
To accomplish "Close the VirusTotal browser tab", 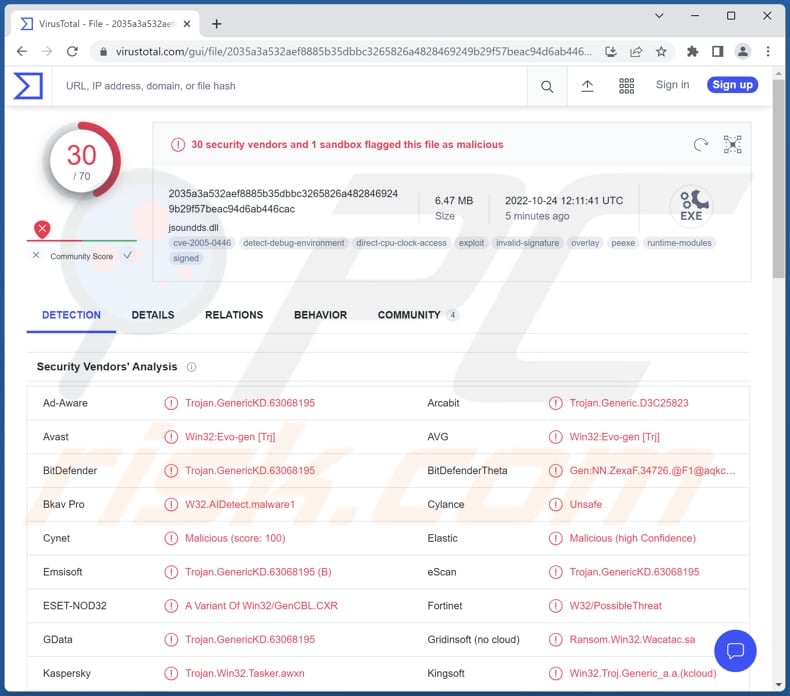I will tap(186, 24).
